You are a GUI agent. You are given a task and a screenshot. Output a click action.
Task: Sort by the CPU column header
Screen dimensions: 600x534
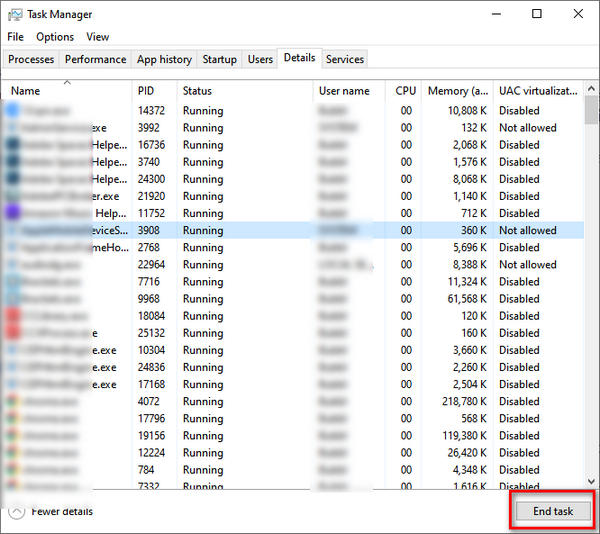[x=403, y=91]
